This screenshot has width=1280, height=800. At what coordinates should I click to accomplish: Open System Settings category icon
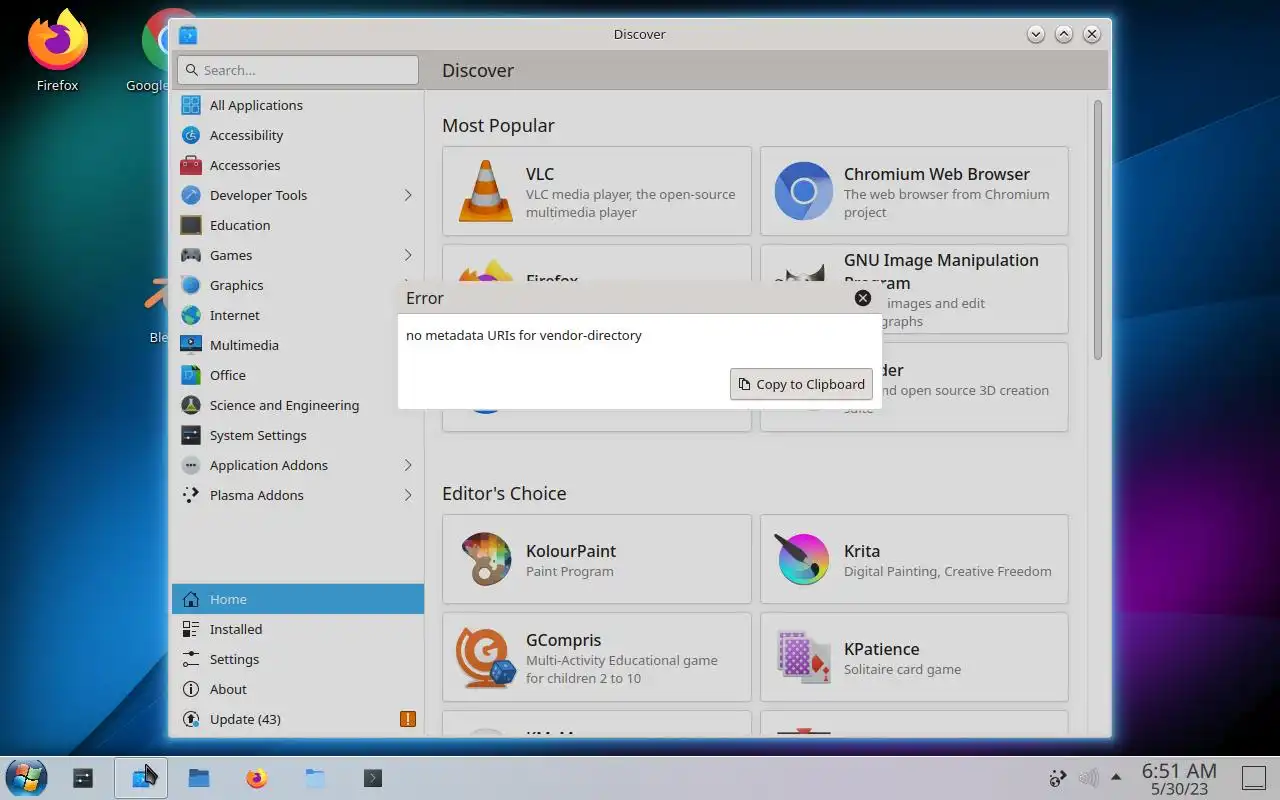point(191,435)
